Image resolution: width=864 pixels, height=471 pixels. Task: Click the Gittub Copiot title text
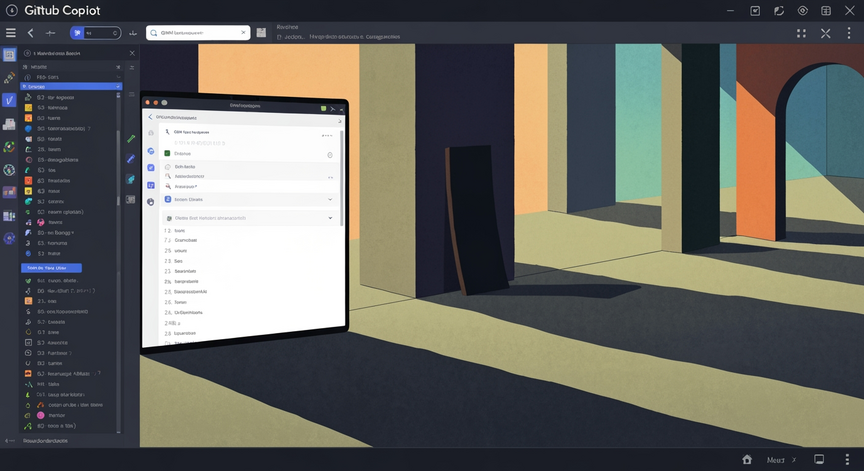[62, 10]
